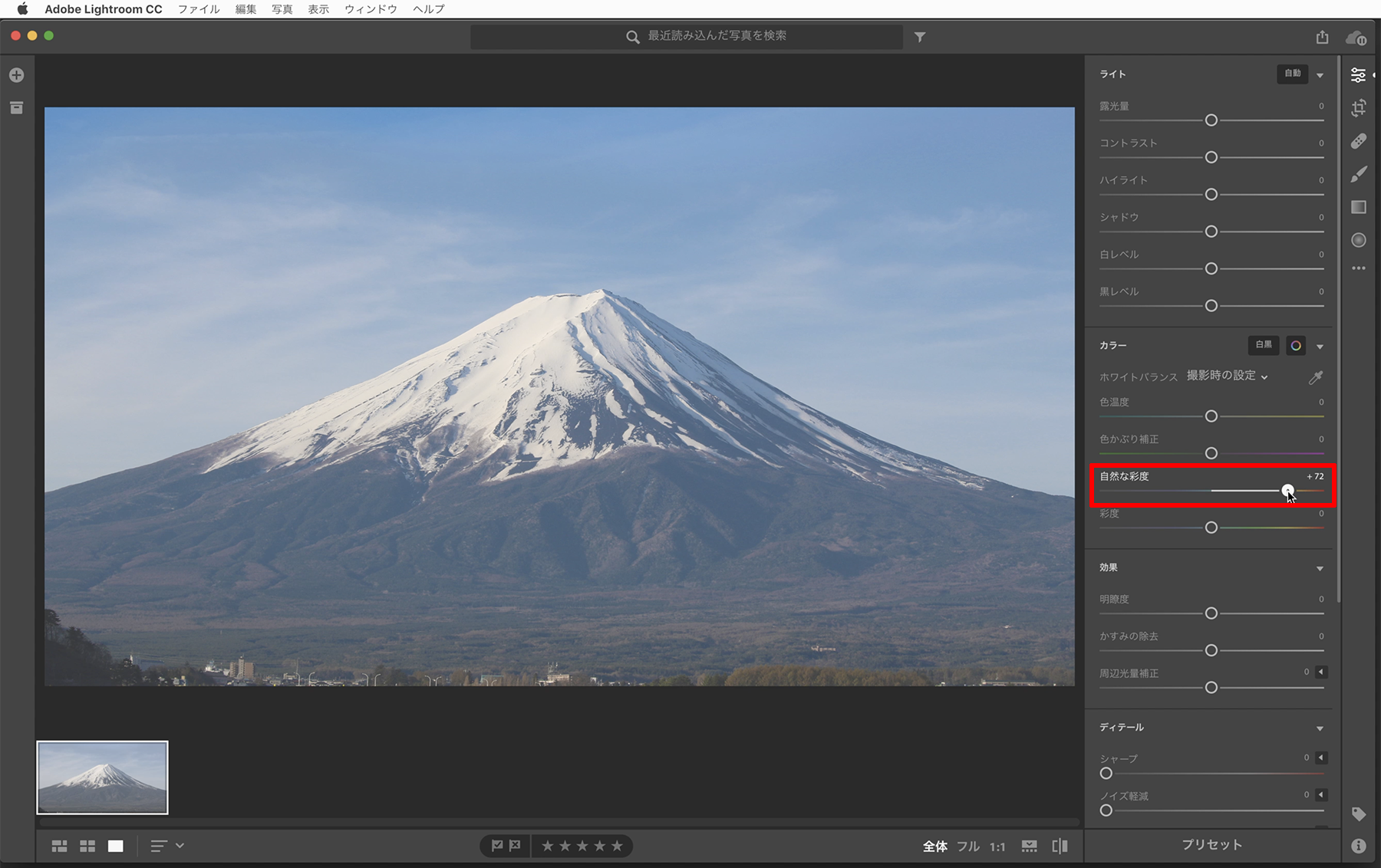Image resolution: width=1381 pixels, height=868 pixels.
Task: Select the Linear Gradient tool
Action: 1359,207
